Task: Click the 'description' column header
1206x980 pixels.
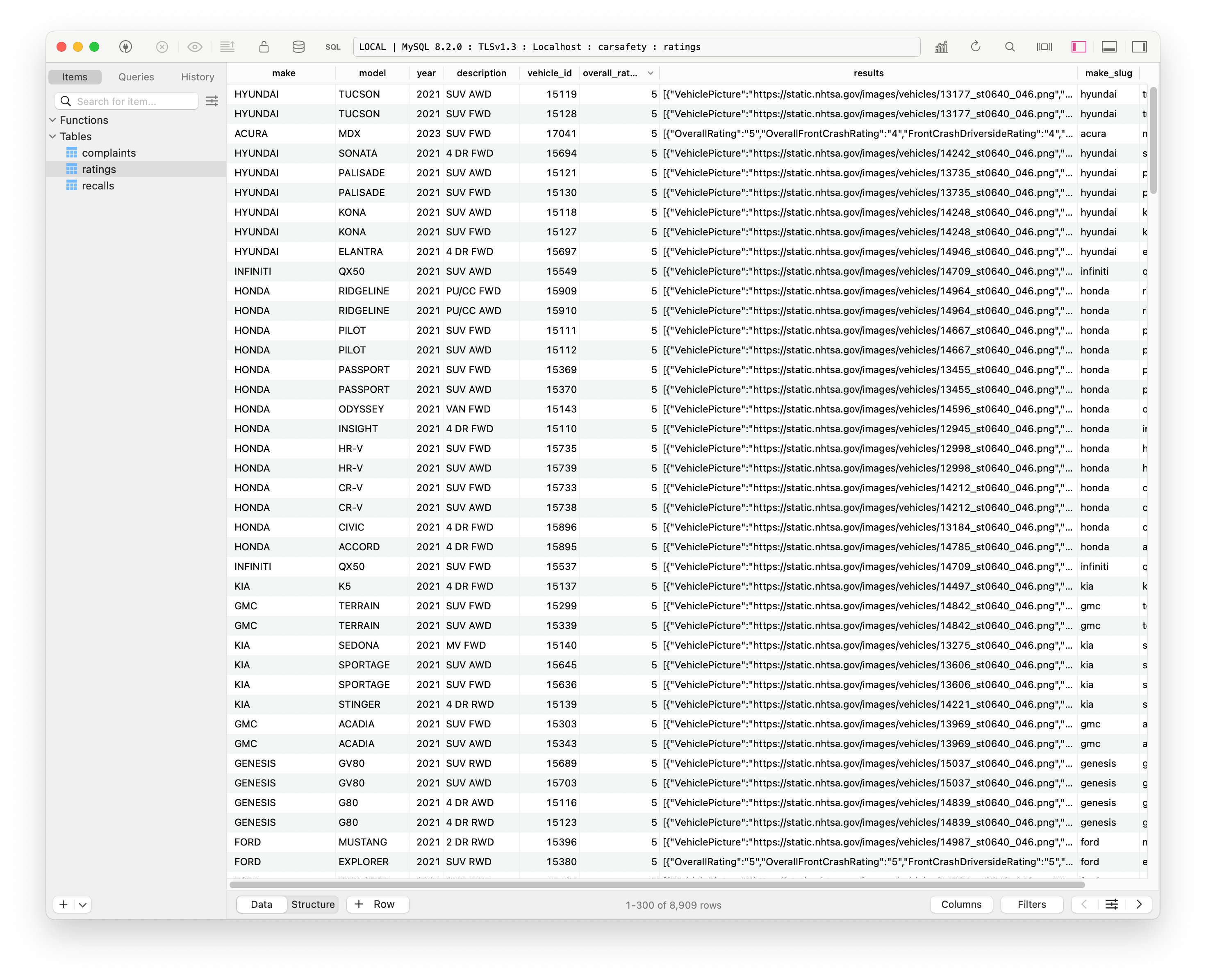Action: 481,73
